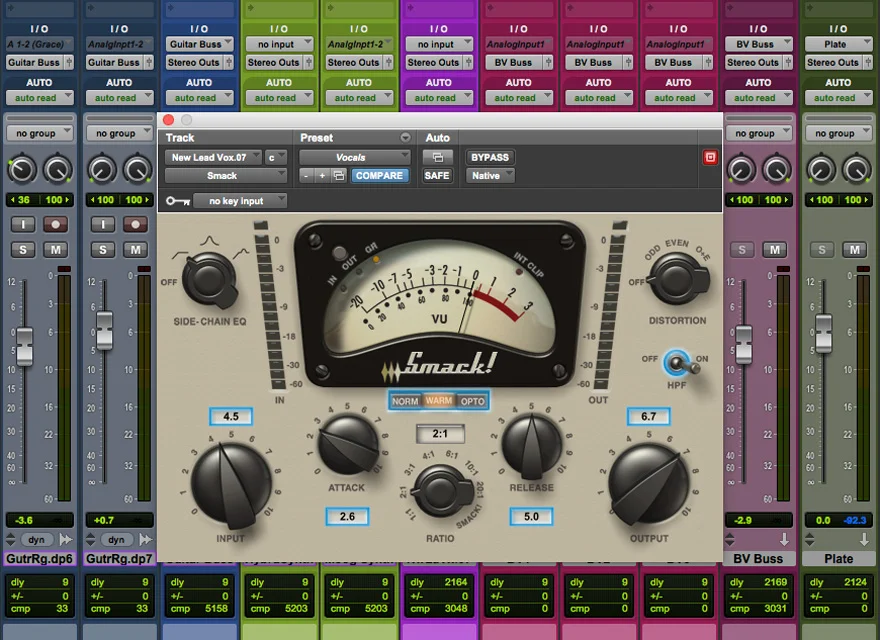
Task: Enable input monitoring on GutrRg.dp6
Action: click(x=23, y=225)
